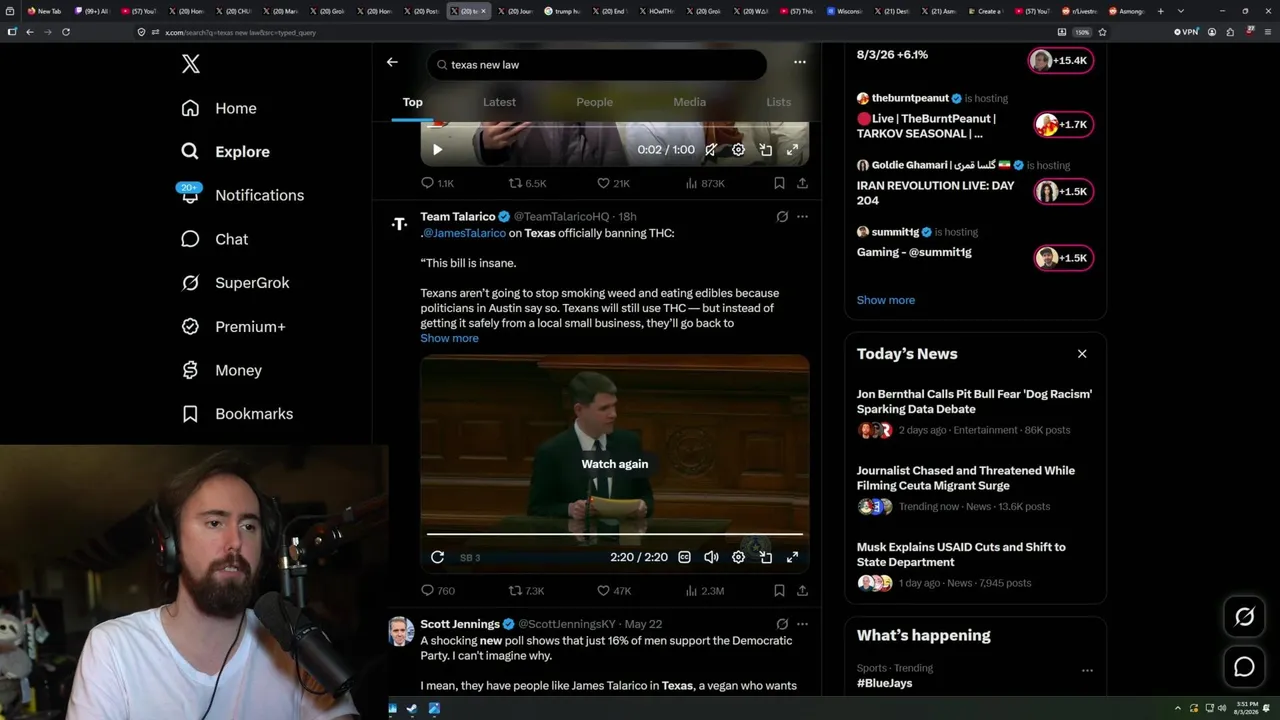The height and width of the screenshot is (720, 1280).
Task: Switch to the Media tab
Action: click(x=689, y=102)
